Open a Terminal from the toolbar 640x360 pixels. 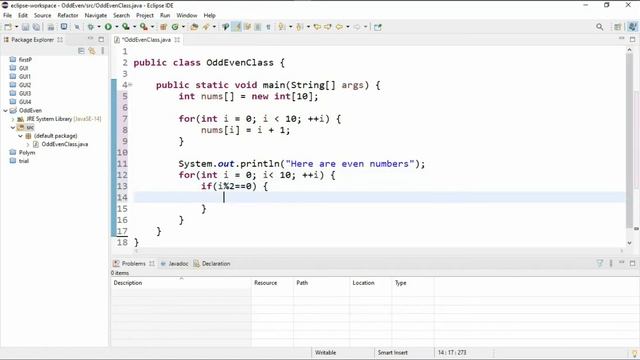pos(64,27)
